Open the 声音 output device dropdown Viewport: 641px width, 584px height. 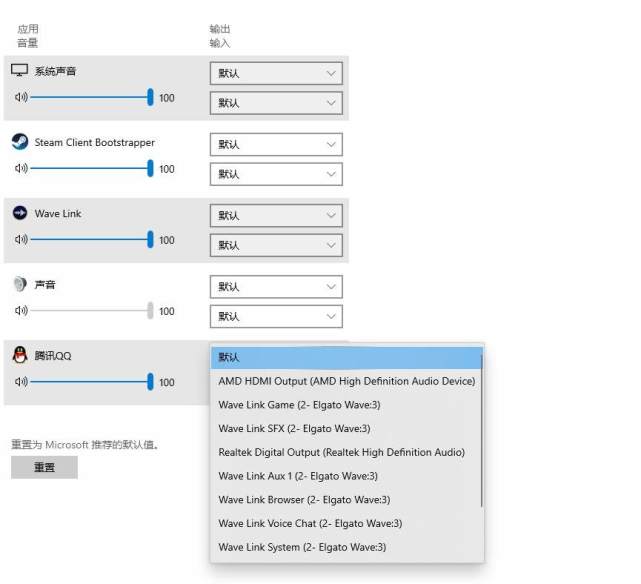pos(276,287)
